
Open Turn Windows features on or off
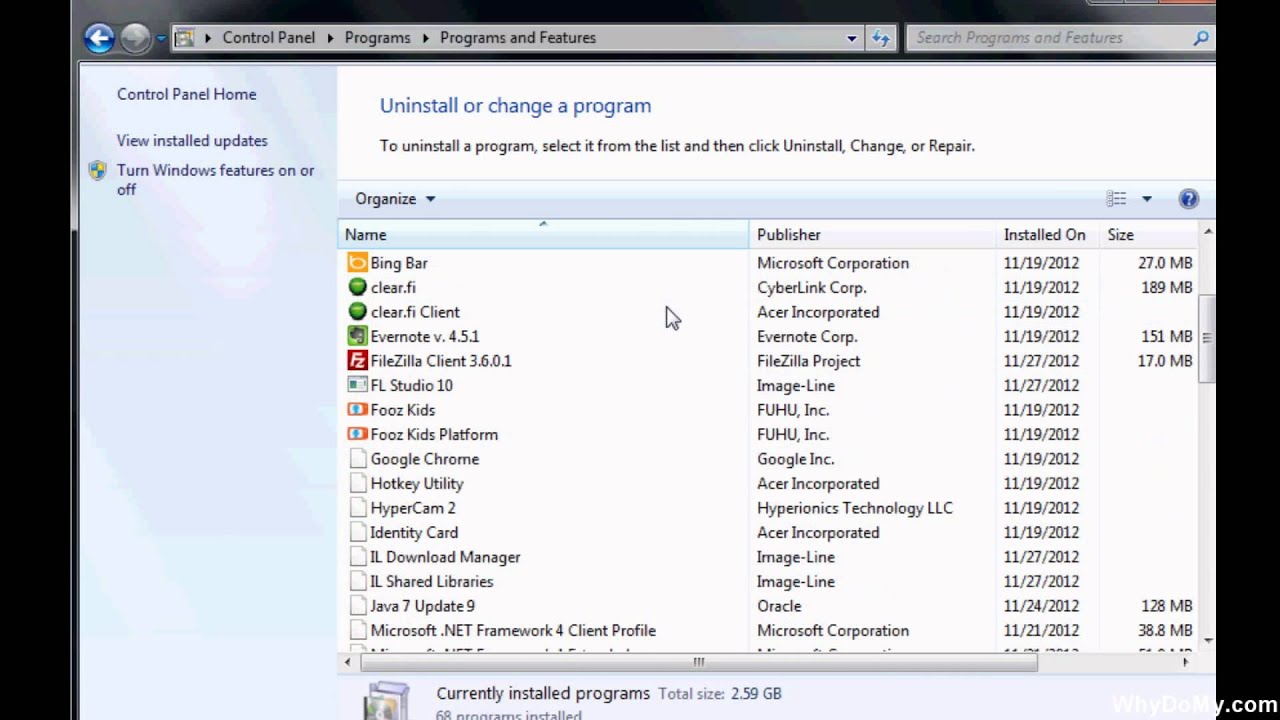click(216, 180)
